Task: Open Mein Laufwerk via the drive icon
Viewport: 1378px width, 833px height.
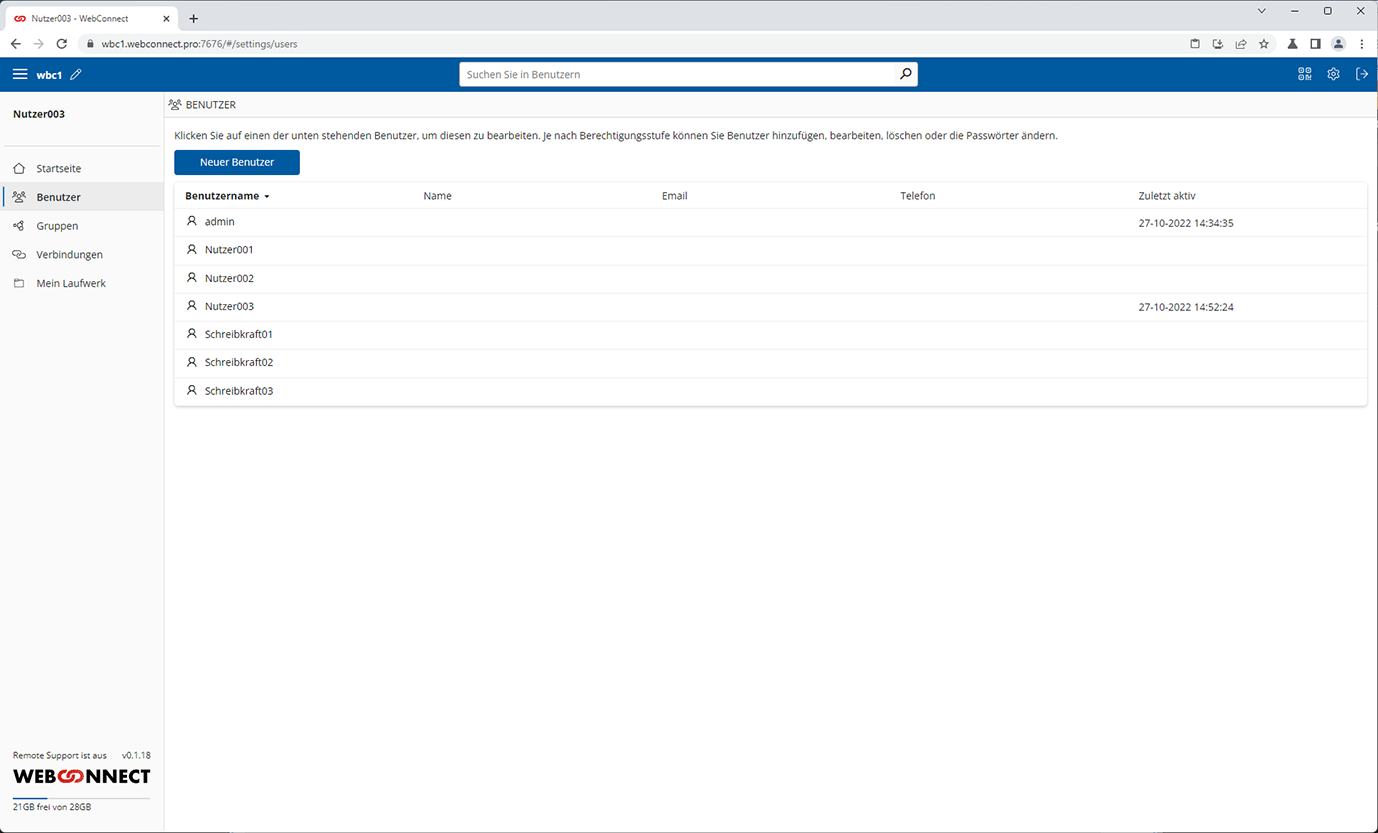Action: [x=18, y=283]
